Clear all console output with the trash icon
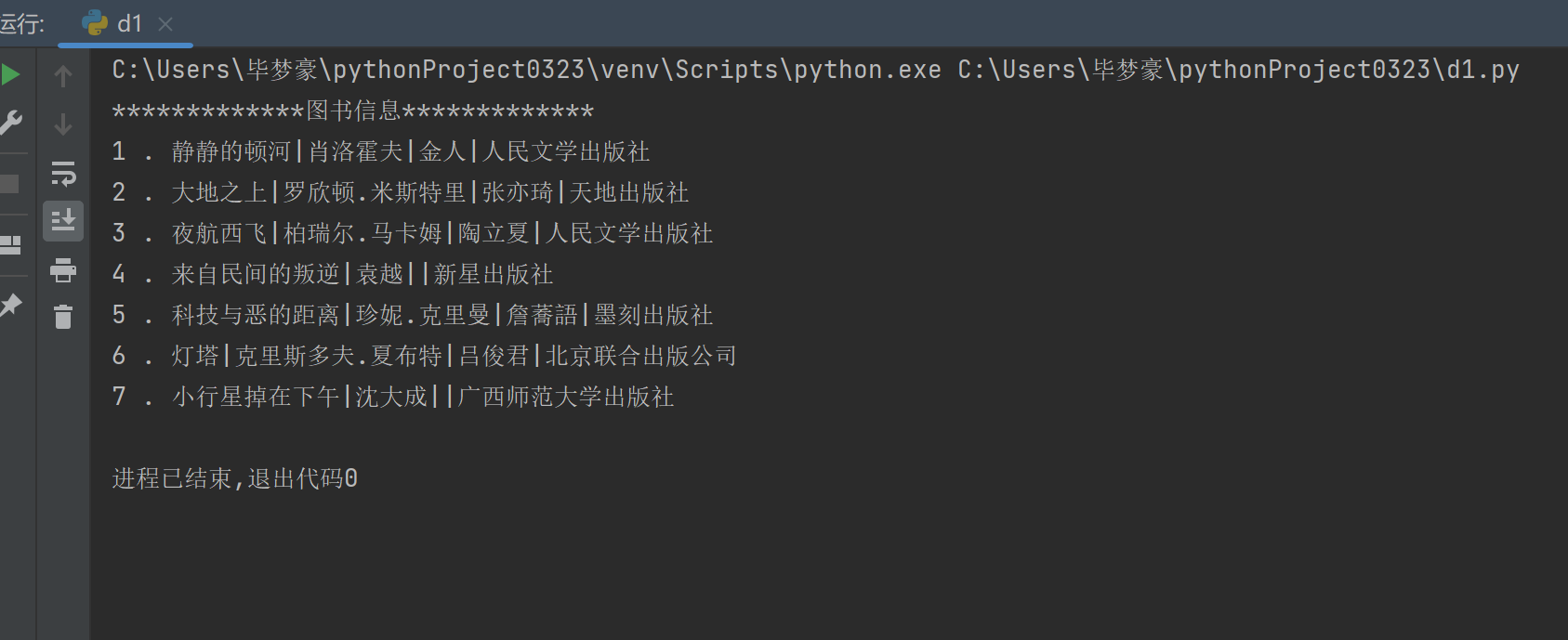 pos(63,318)
